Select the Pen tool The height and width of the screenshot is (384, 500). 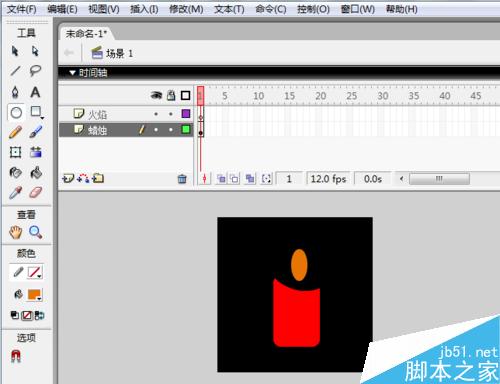pos(15,92)
